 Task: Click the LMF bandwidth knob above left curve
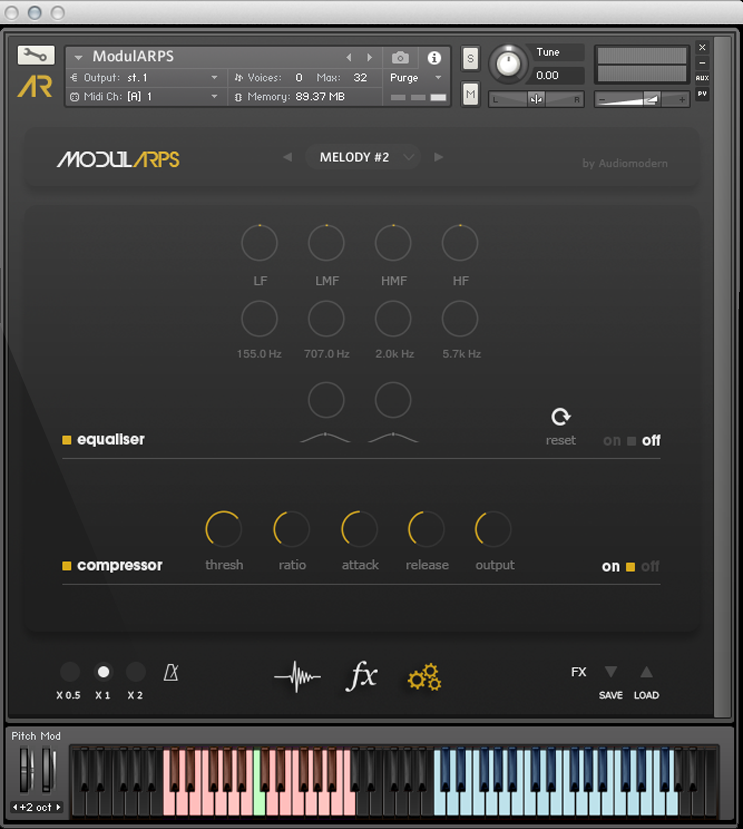tap(326, 400)
